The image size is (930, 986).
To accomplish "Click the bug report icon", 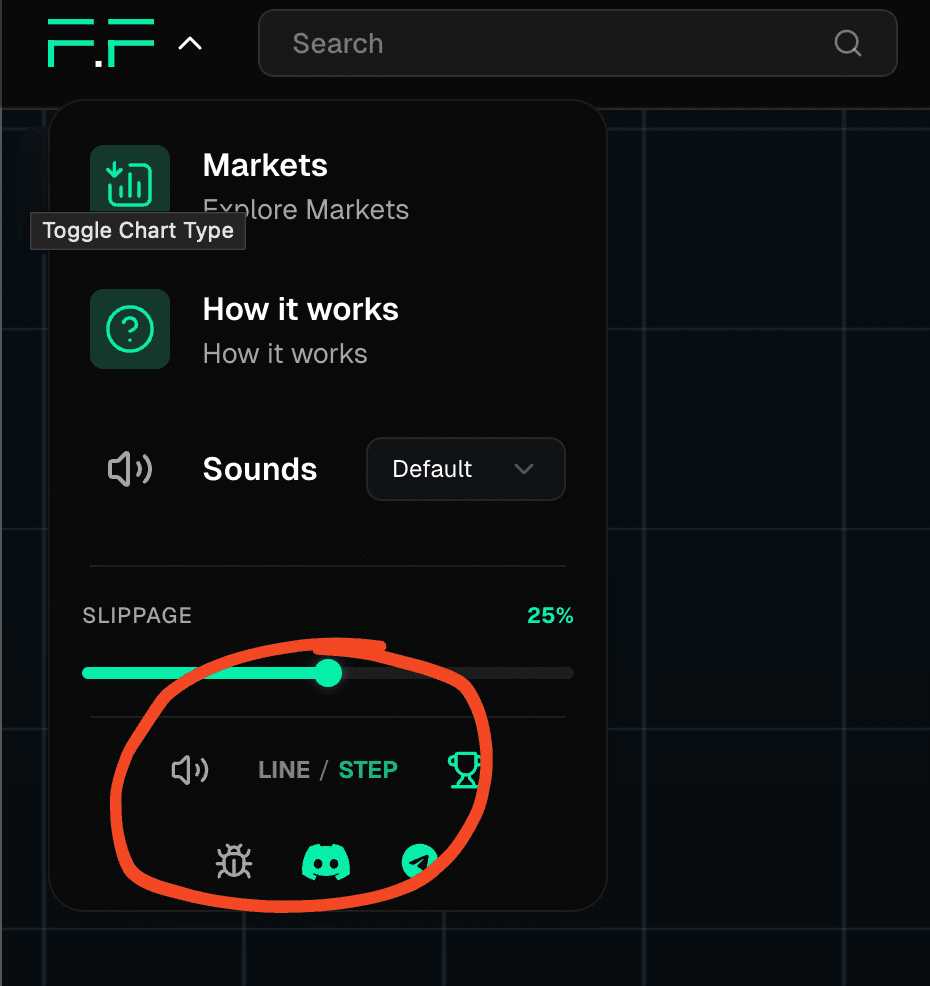I will tap(233, 861).
